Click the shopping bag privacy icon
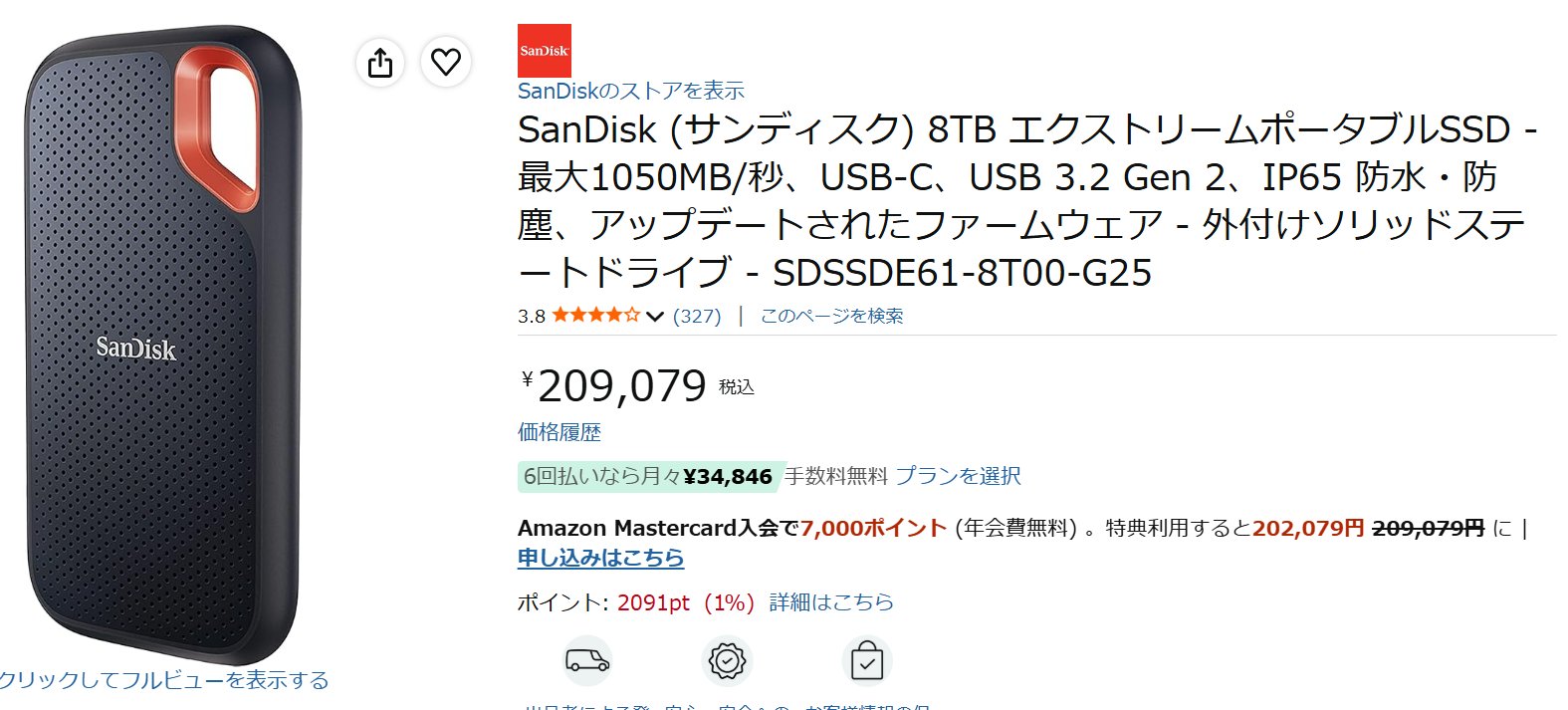Image resolution: width=1568 pixels, height=710 pixels. pyautogui.click(x=867, y=660)
